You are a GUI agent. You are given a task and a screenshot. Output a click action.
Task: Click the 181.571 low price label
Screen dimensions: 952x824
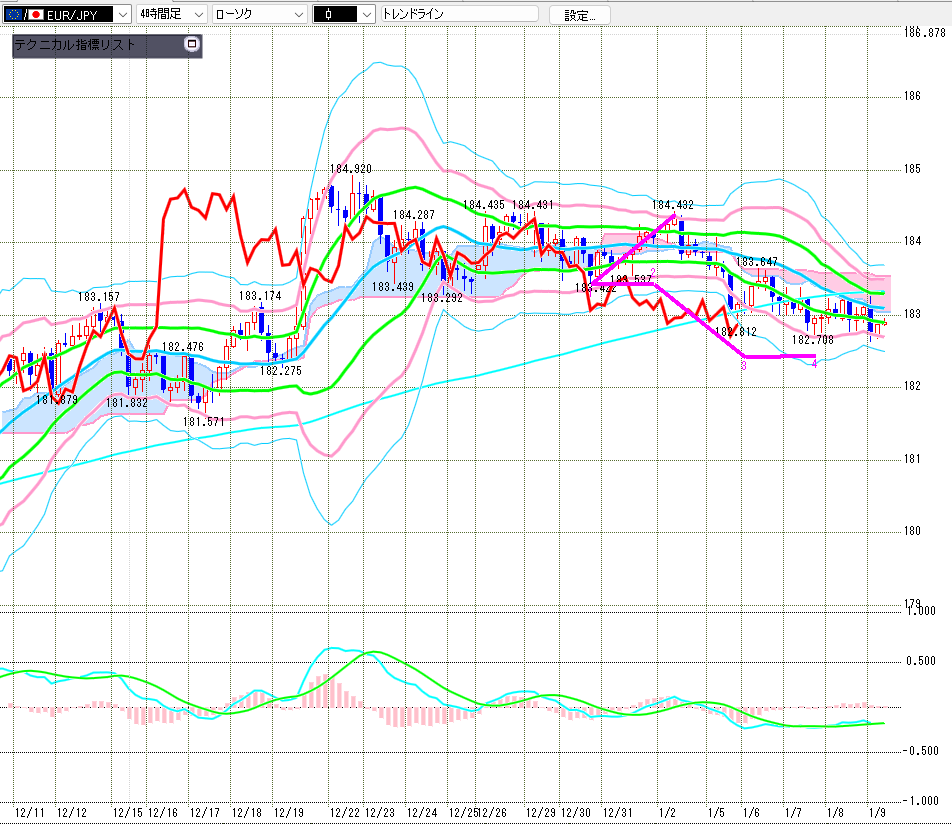203,422
